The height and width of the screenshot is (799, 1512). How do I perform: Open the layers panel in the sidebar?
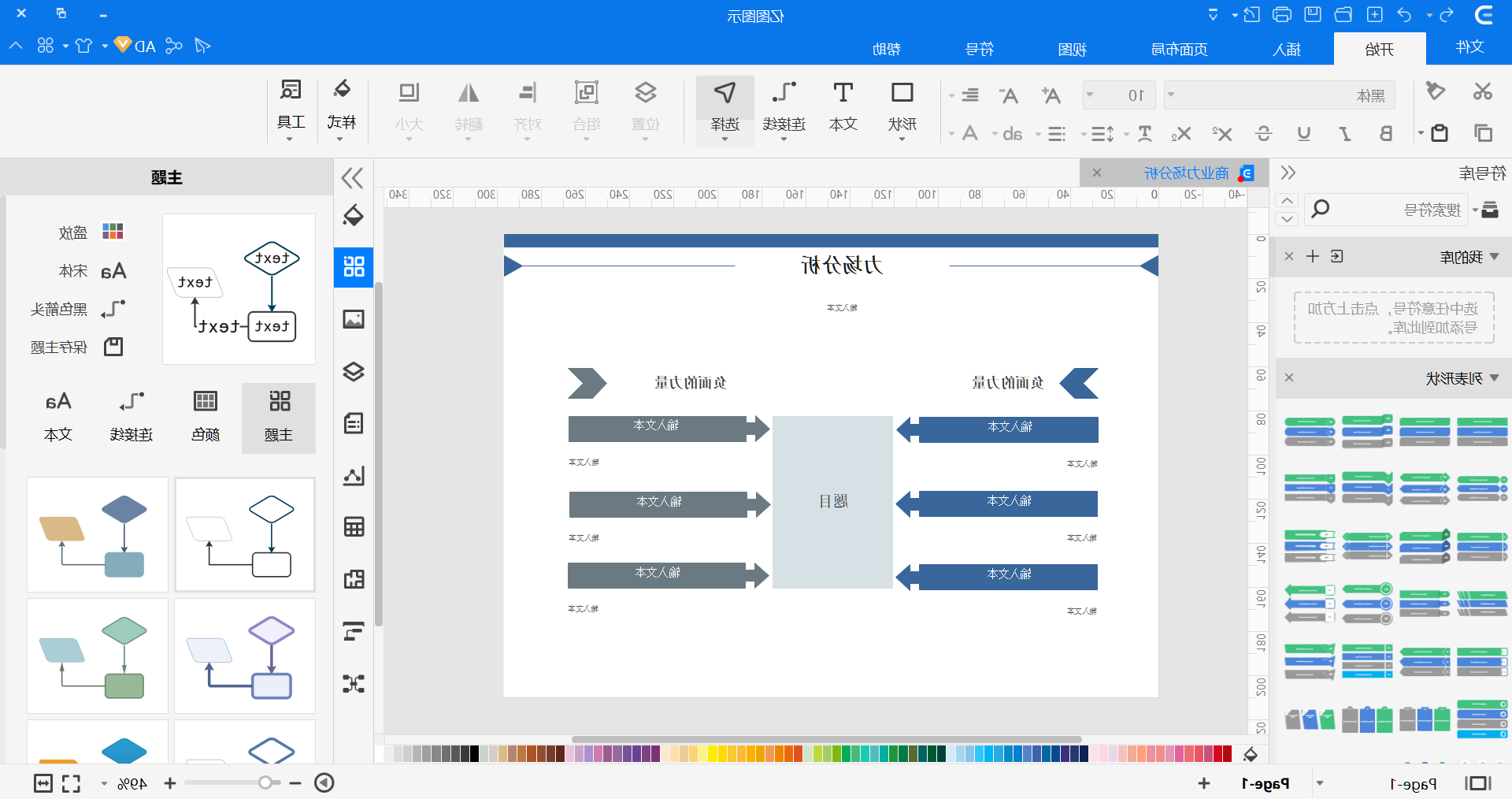tap(354, 371)
